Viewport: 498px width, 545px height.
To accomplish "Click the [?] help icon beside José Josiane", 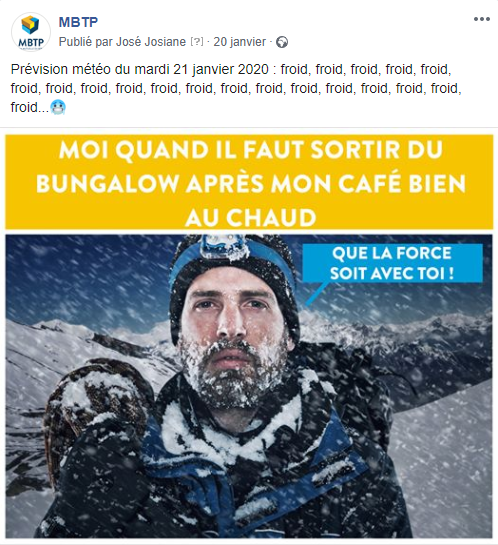I will click(197, 42).
